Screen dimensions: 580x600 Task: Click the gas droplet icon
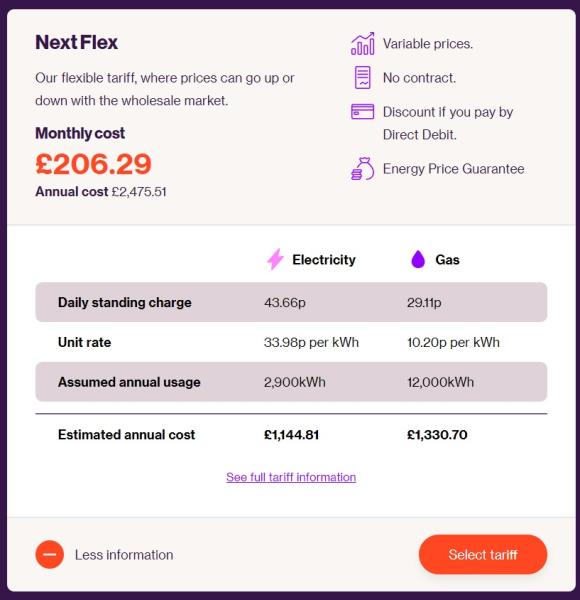coord(418,259)
